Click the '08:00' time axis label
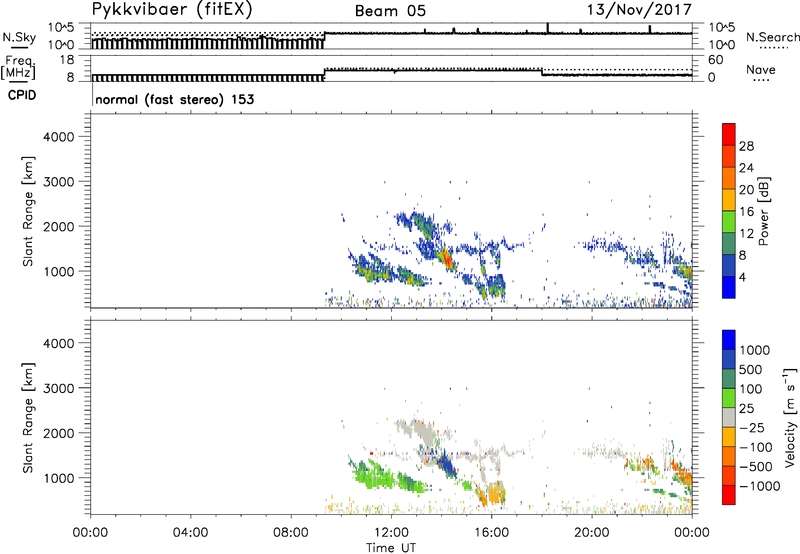Viewport: 800px width, 554px height. tap(291, 532)
